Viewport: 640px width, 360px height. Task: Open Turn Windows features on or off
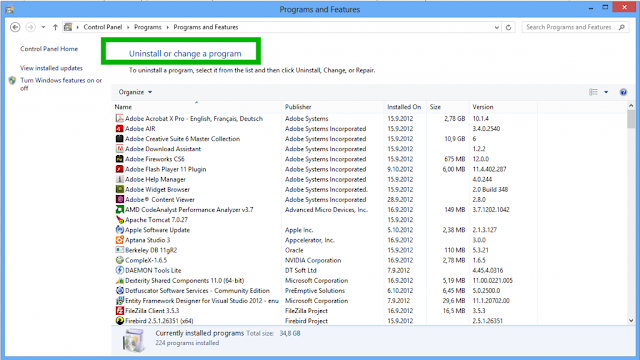tap(61, 84)
